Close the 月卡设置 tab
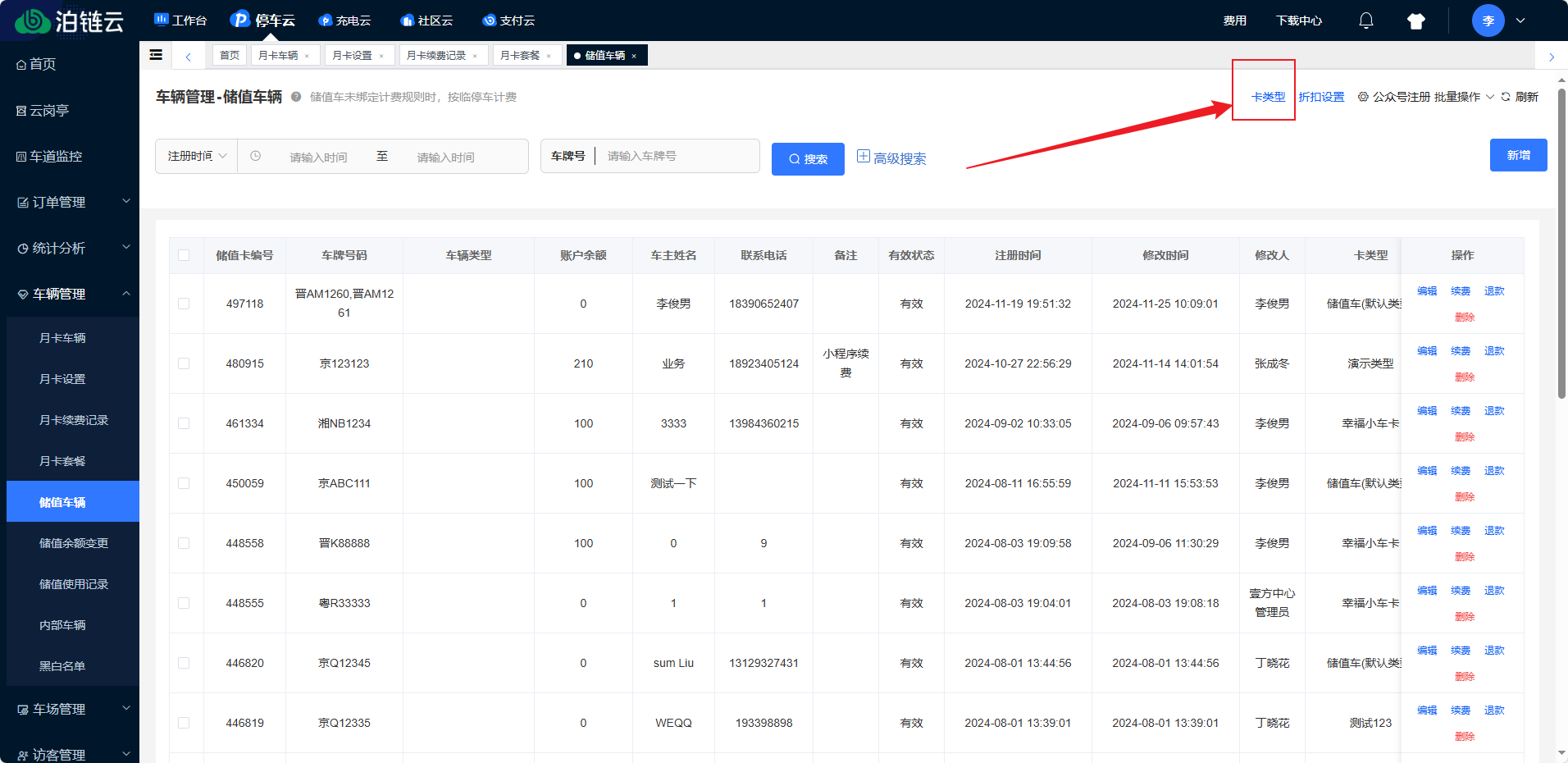The height and width of the screenshot is (763, 1568). click(381, 56)
